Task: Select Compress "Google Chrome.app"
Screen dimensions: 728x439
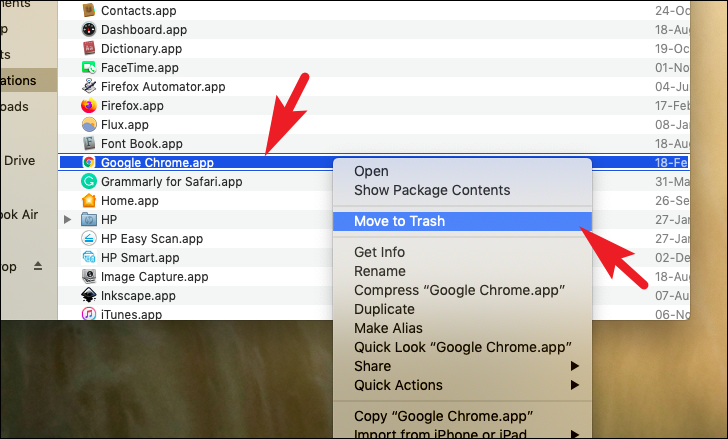Action: click(462, 290)
